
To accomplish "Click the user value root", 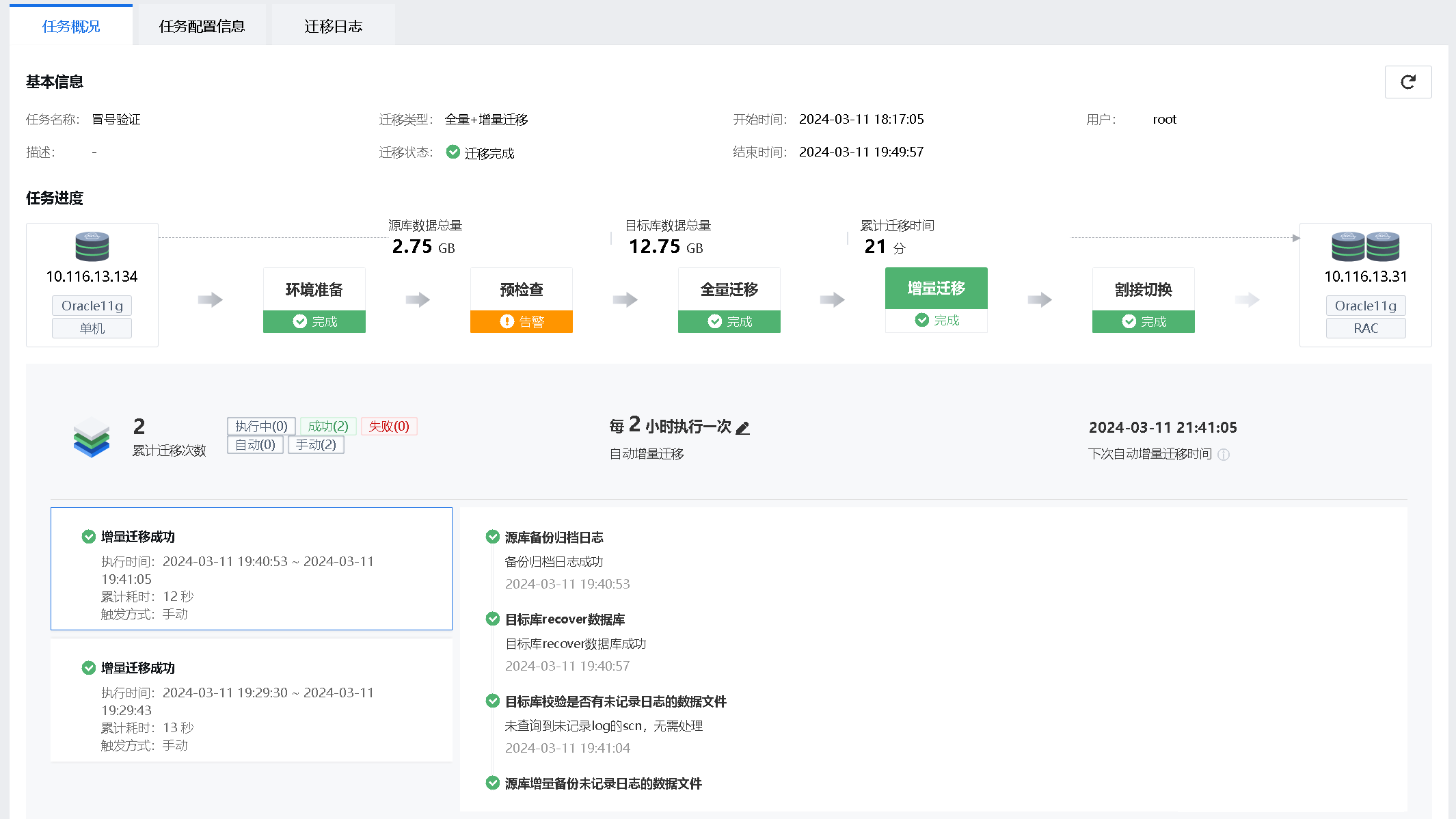I will [1164, 120].
